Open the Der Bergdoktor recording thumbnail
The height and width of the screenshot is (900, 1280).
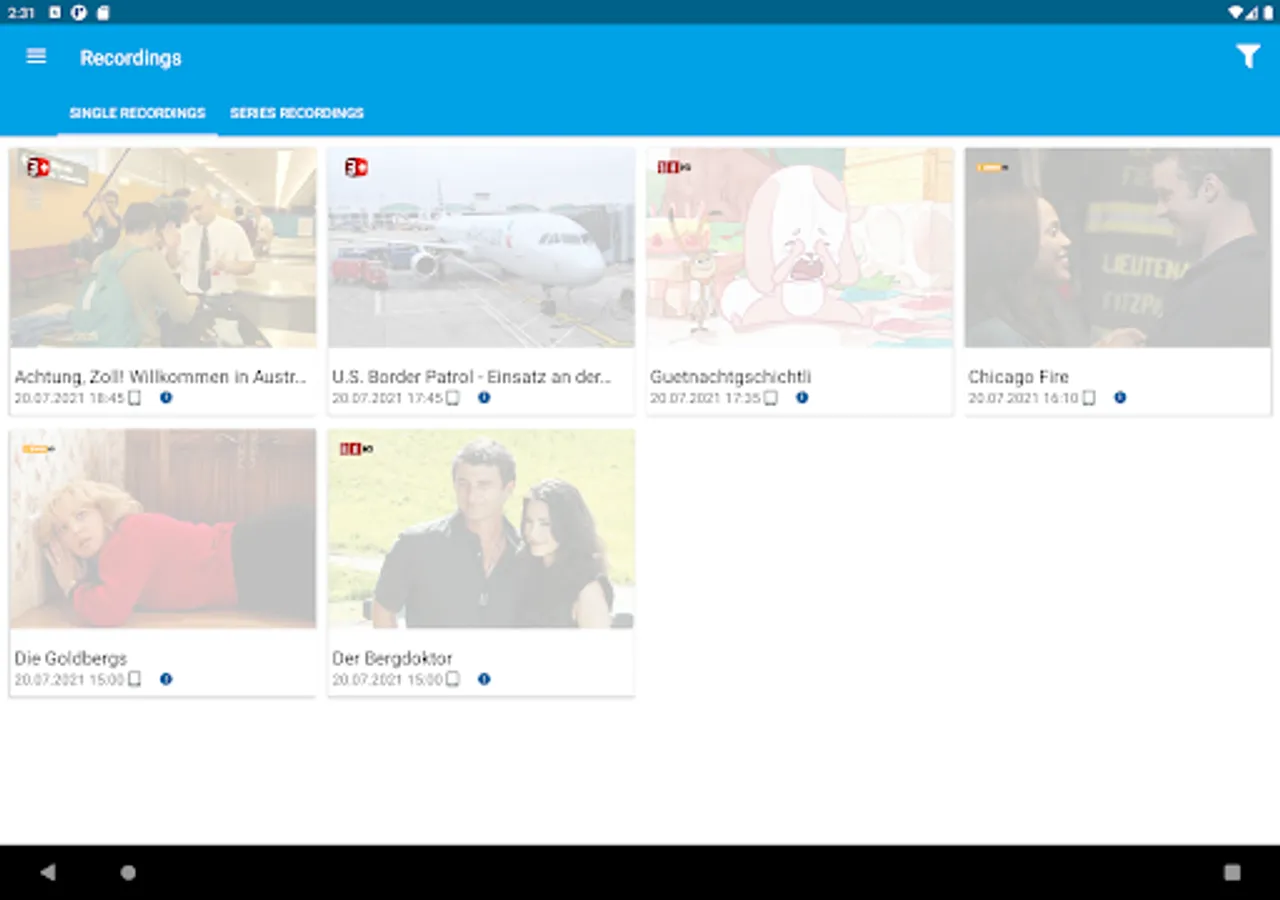click(481, 529)
